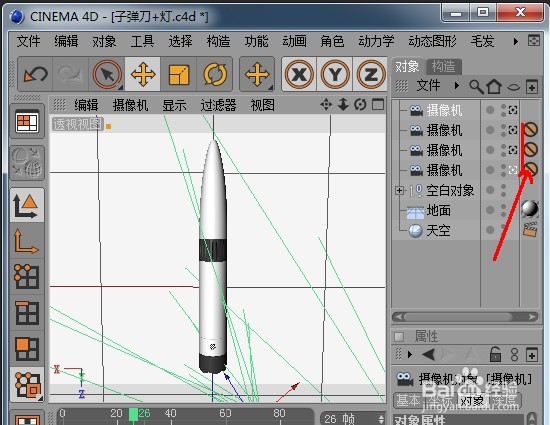Click attribute panel back arrow
The image size is (550, 425).
tap(428, 355)
